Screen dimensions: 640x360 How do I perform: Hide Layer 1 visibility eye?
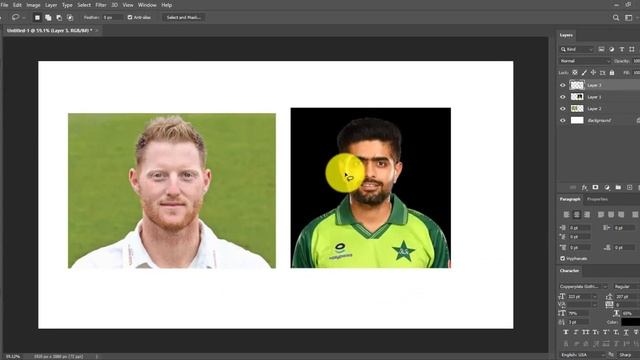[563, 97]
